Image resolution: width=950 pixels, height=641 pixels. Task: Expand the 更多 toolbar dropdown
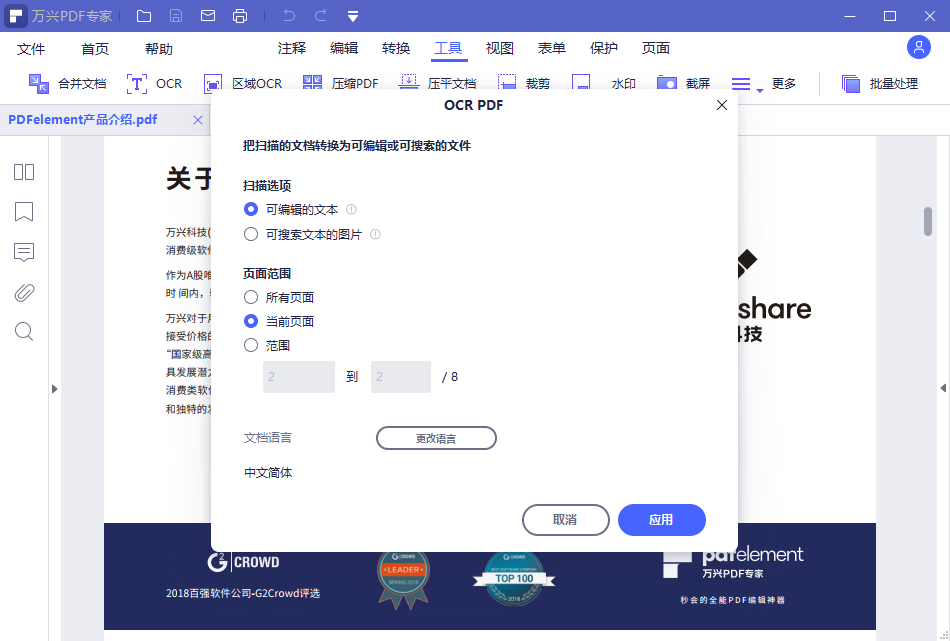(x=784, y=84)
